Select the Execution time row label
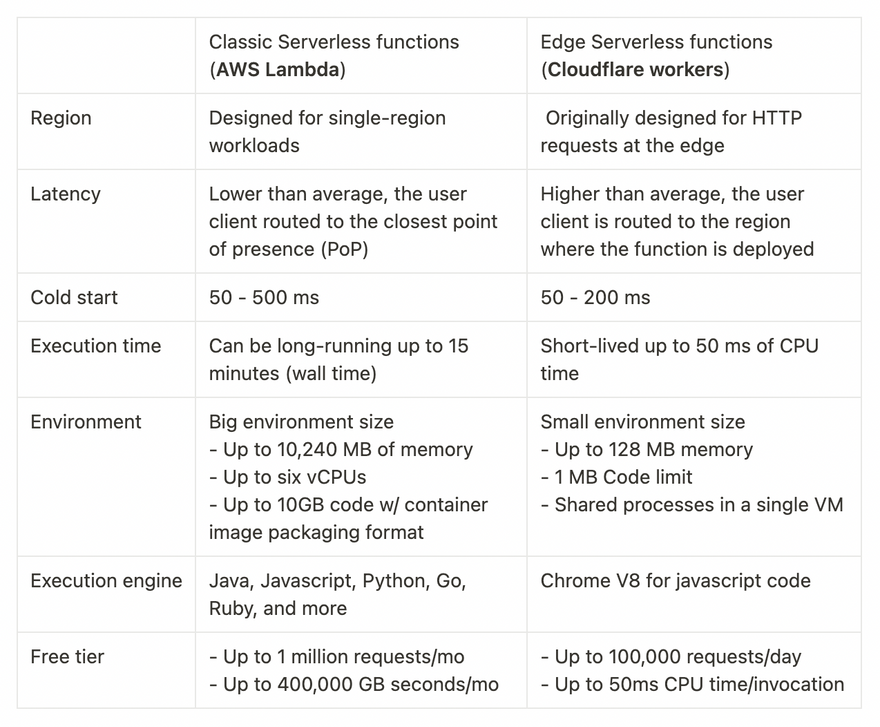Viewport: 880px width, 727px height. [x=96, y=346]
